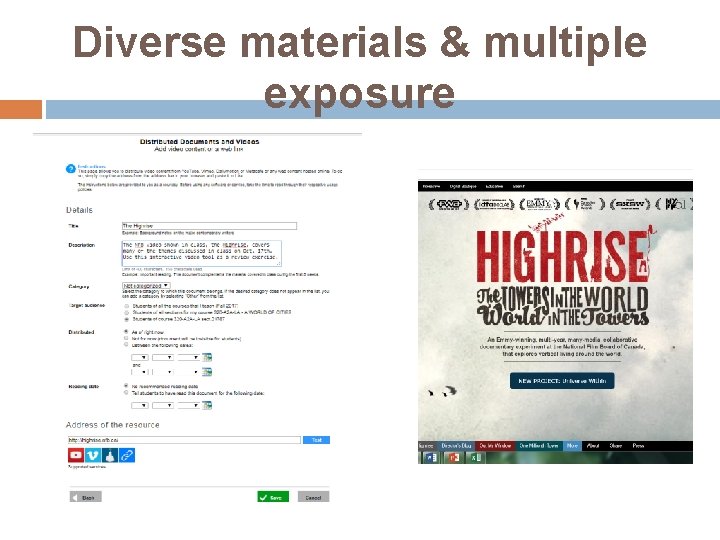Screen dimensions: 720x540
Task: Click the blue help question mark icon
Action: (x=71, y=169)
